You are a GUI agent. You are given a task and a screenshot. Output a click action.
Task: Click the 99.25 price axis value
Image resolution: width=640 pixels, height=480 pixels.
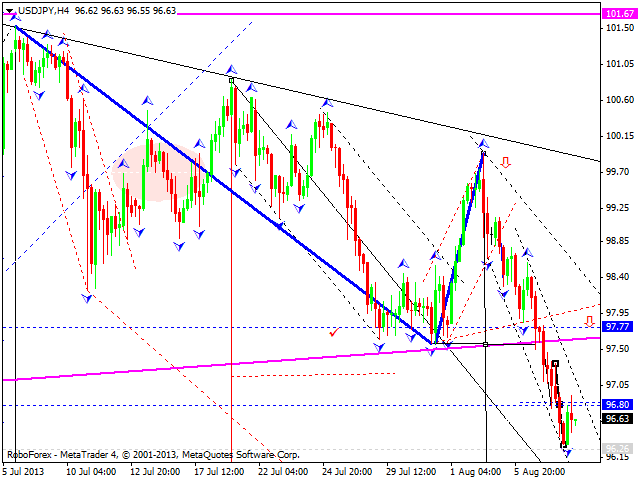click(x=618, y=208)
